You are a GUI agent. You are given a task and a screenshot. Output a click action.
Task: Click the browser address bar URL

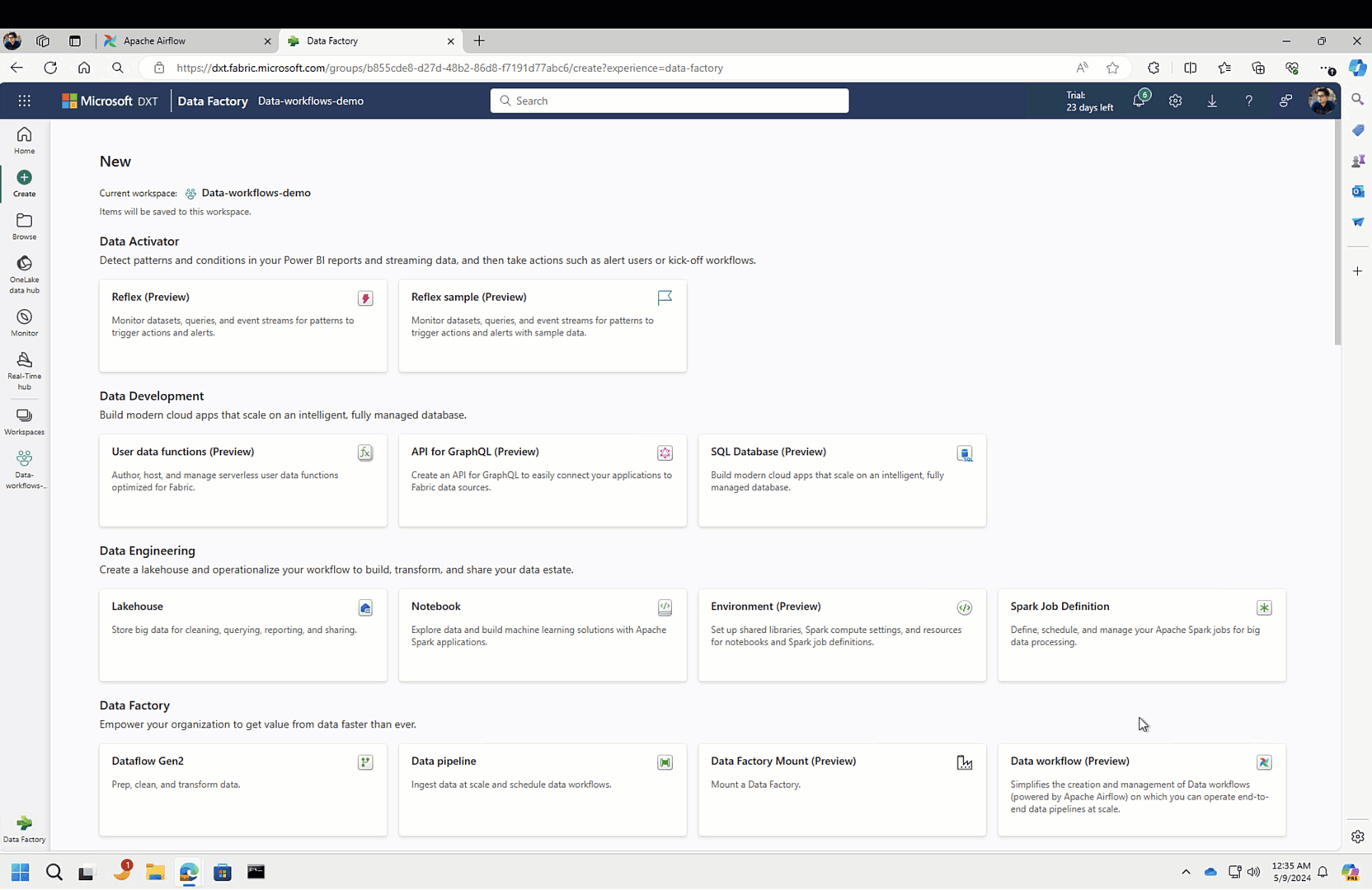[449, 68]
